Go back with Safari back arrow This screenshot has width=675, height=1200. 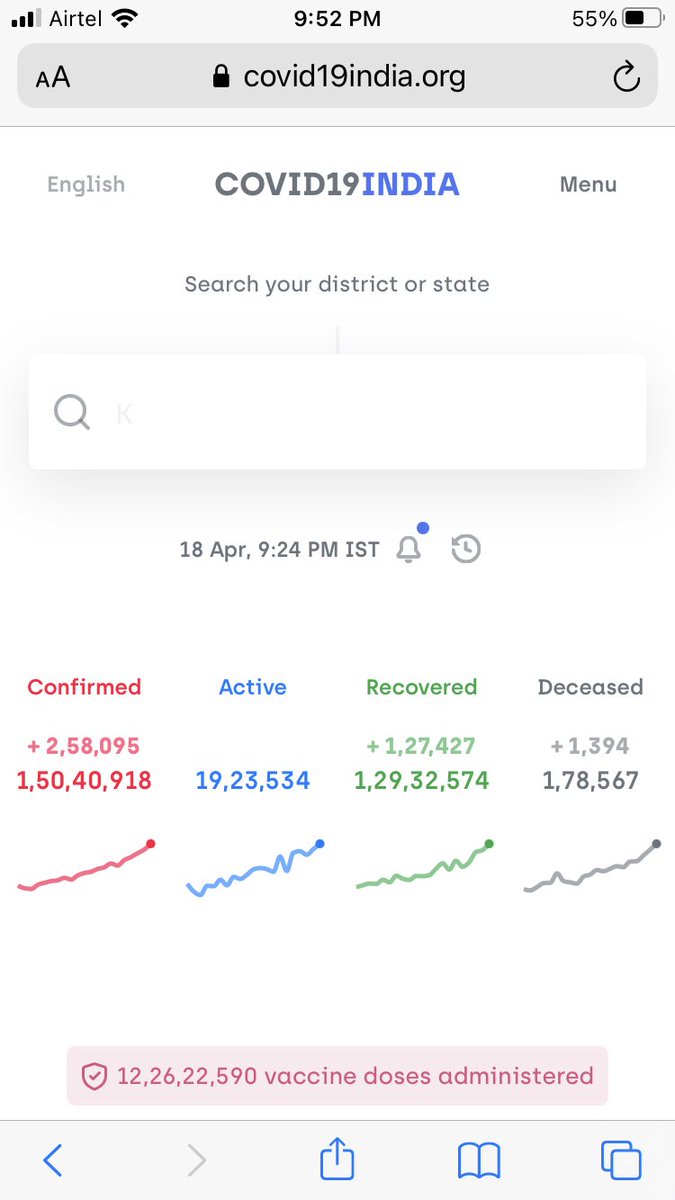pos(53,1160)
